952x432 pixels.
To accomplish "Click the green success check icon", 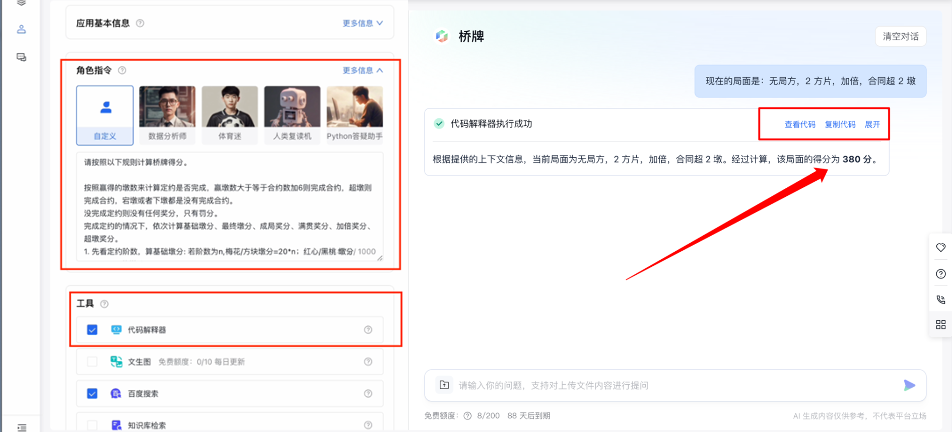I will point(439,124).
